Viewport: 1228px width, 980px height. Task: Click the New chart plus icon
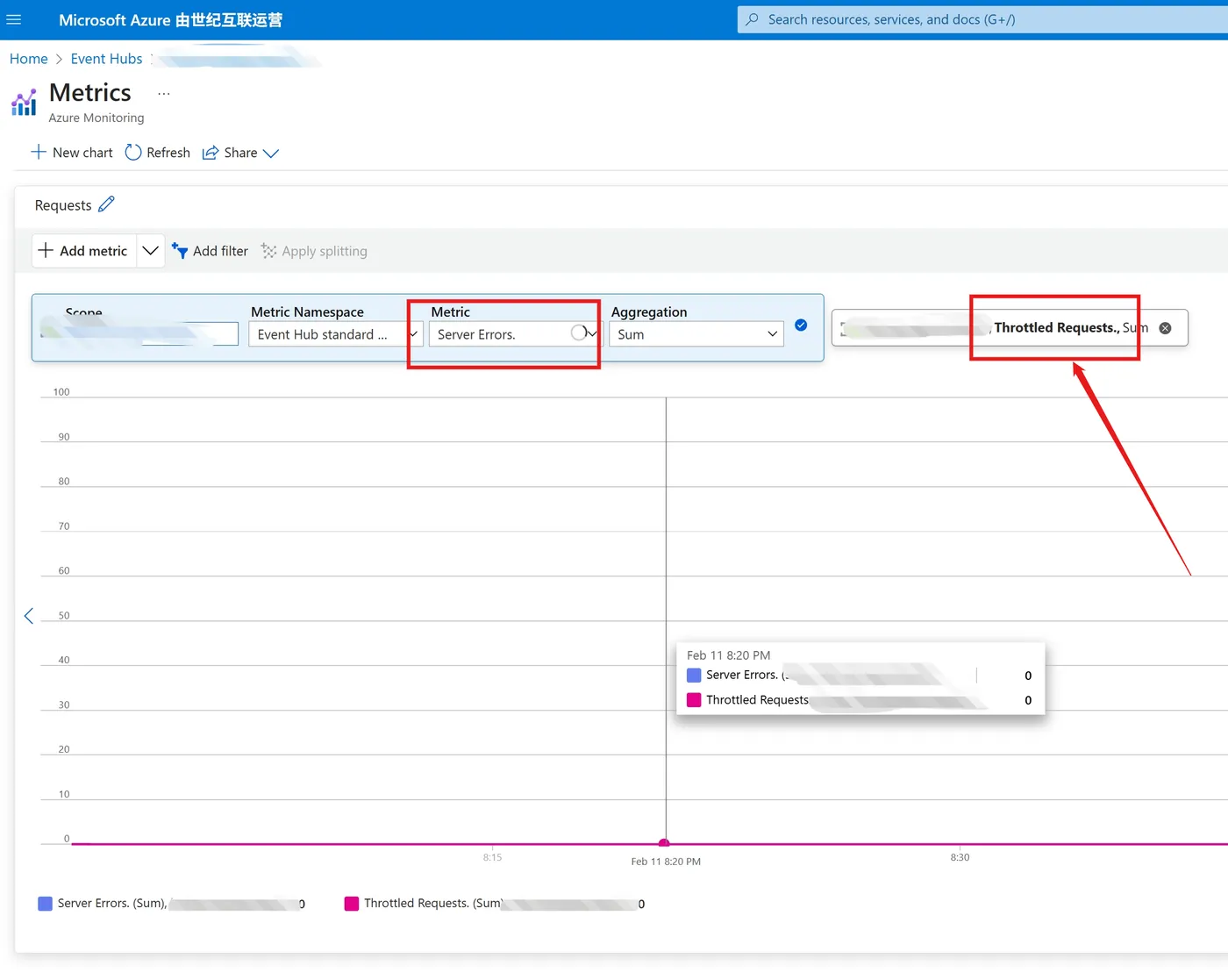(x=39, y=152)
